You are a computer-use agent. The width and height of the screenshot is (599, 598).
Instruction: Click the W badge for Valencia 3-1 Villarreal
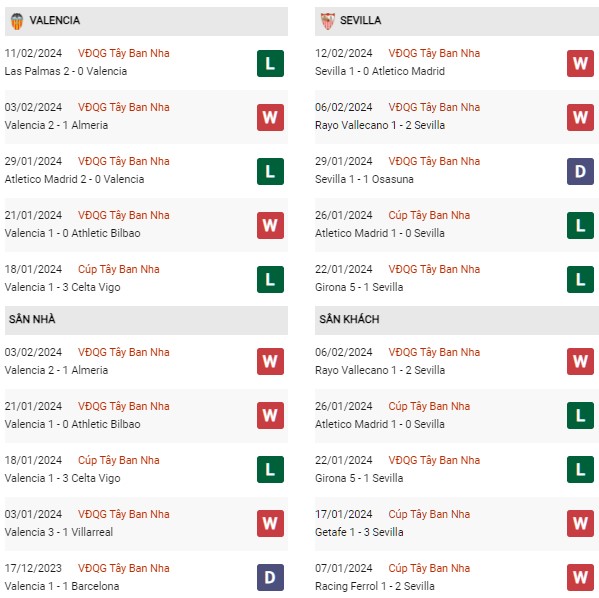click(270, 523)
